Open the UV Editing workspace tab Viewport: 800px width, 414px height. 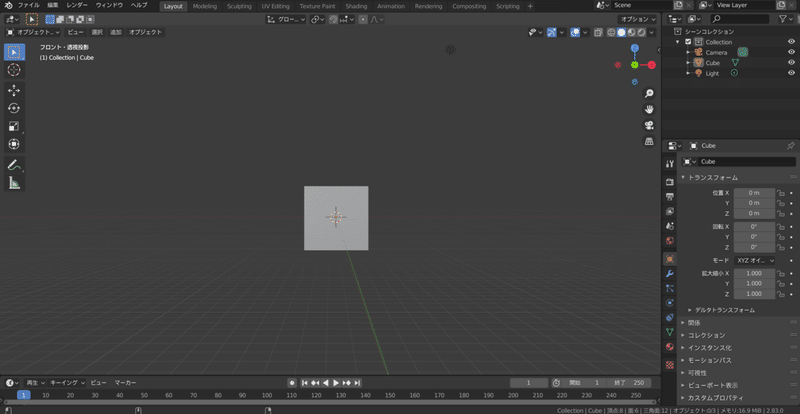click(x=275, y=6)
